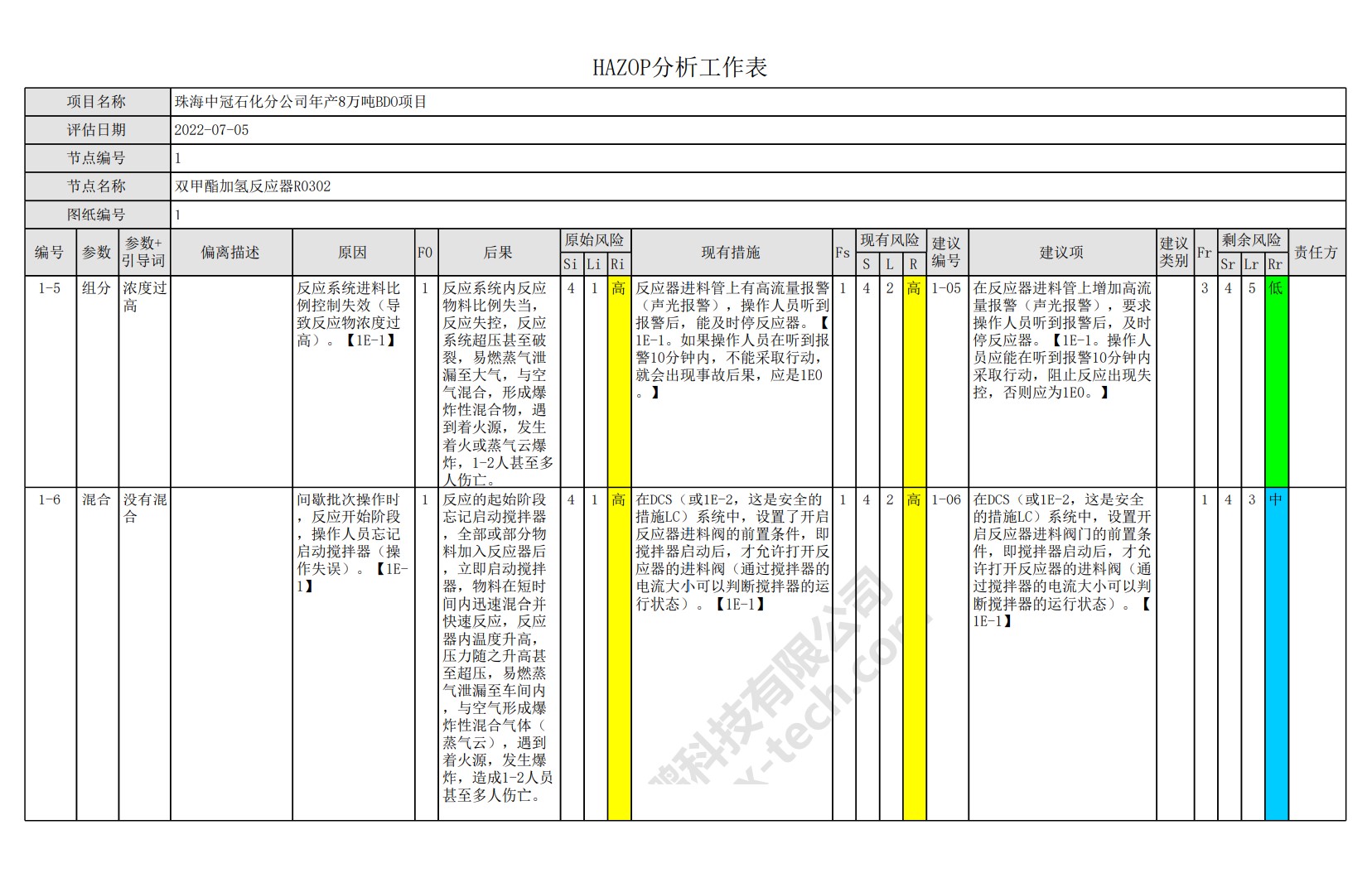Click the Li sub-column header
Viewport: 1372px width, 873px height.
[x=594, y=265]
